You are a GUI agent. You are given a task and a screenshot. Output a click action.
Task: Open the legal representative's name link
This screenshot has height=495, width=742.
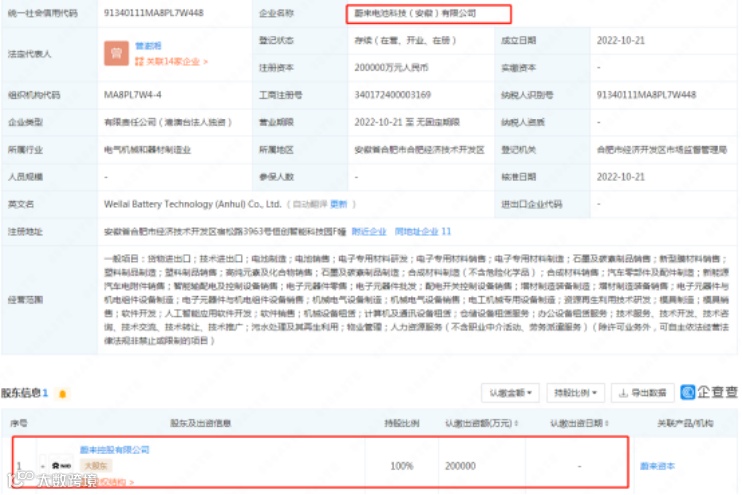coord(148,45)
